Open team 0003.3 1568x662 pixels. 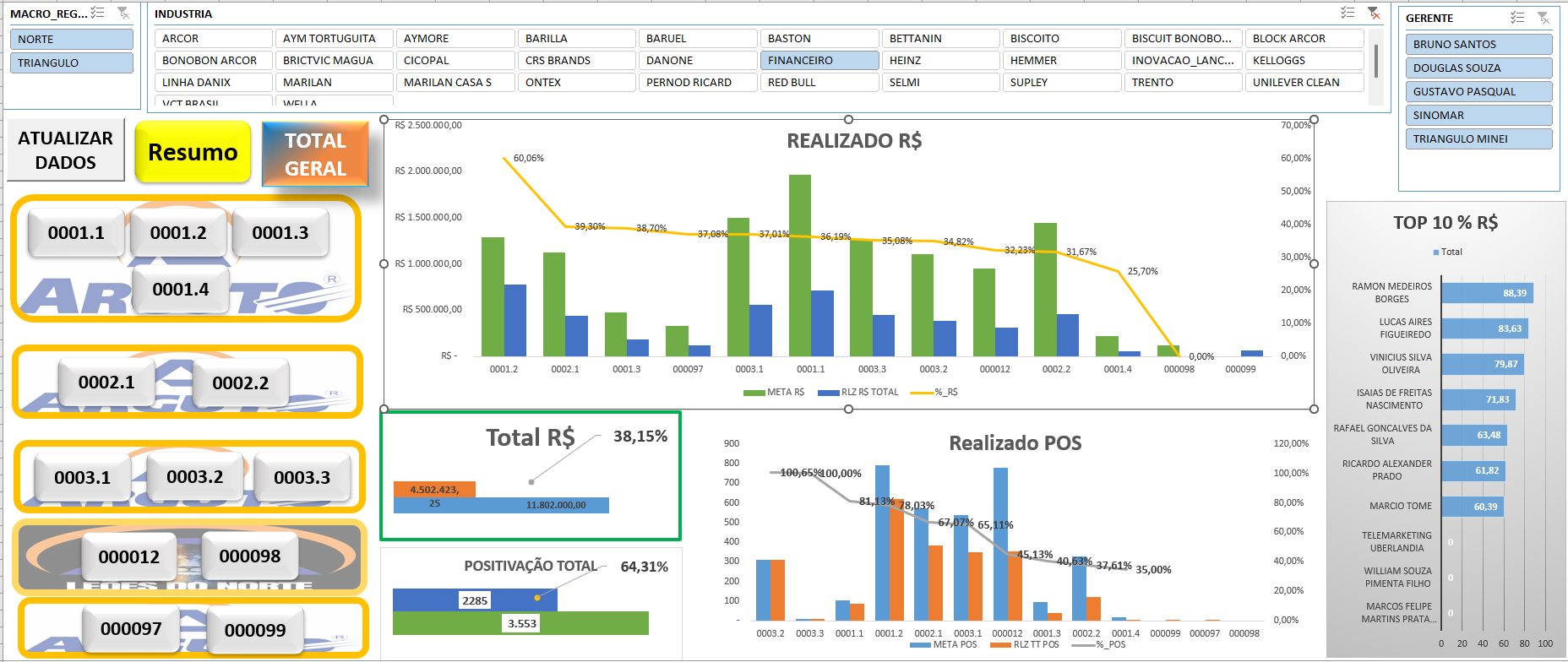(302, 478)
